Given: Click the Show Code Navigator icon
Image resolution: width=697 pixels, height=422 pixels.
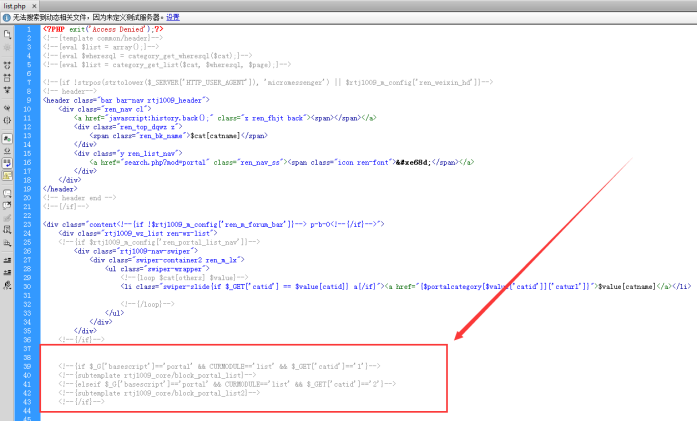Looking at the screenshot, I should (7, 47).
